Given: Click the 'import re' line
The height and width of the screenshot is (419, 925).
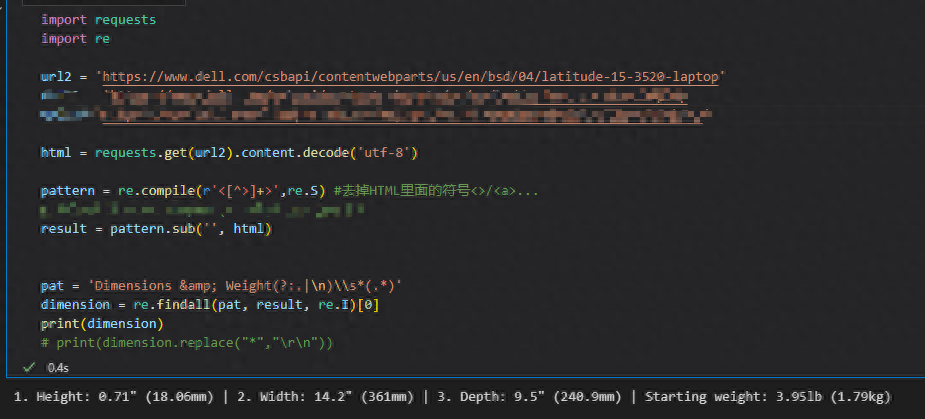Looking at the screenshot, I should click(75, 38).
